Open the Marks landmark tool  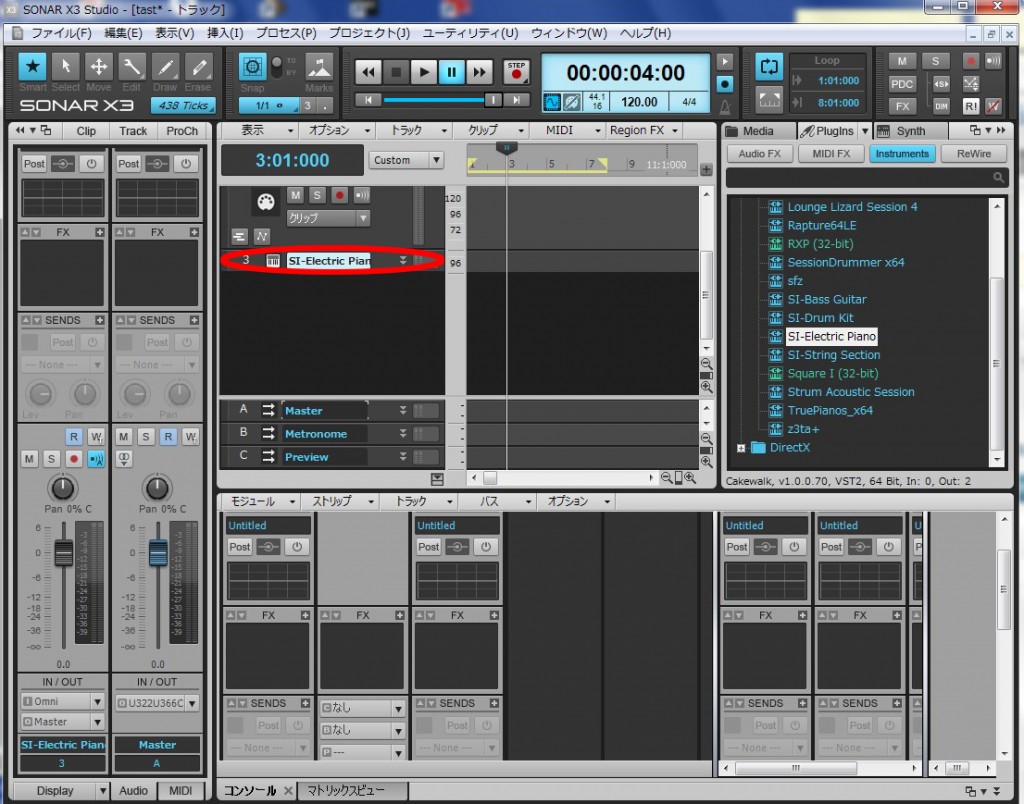(x=319, y=67)
